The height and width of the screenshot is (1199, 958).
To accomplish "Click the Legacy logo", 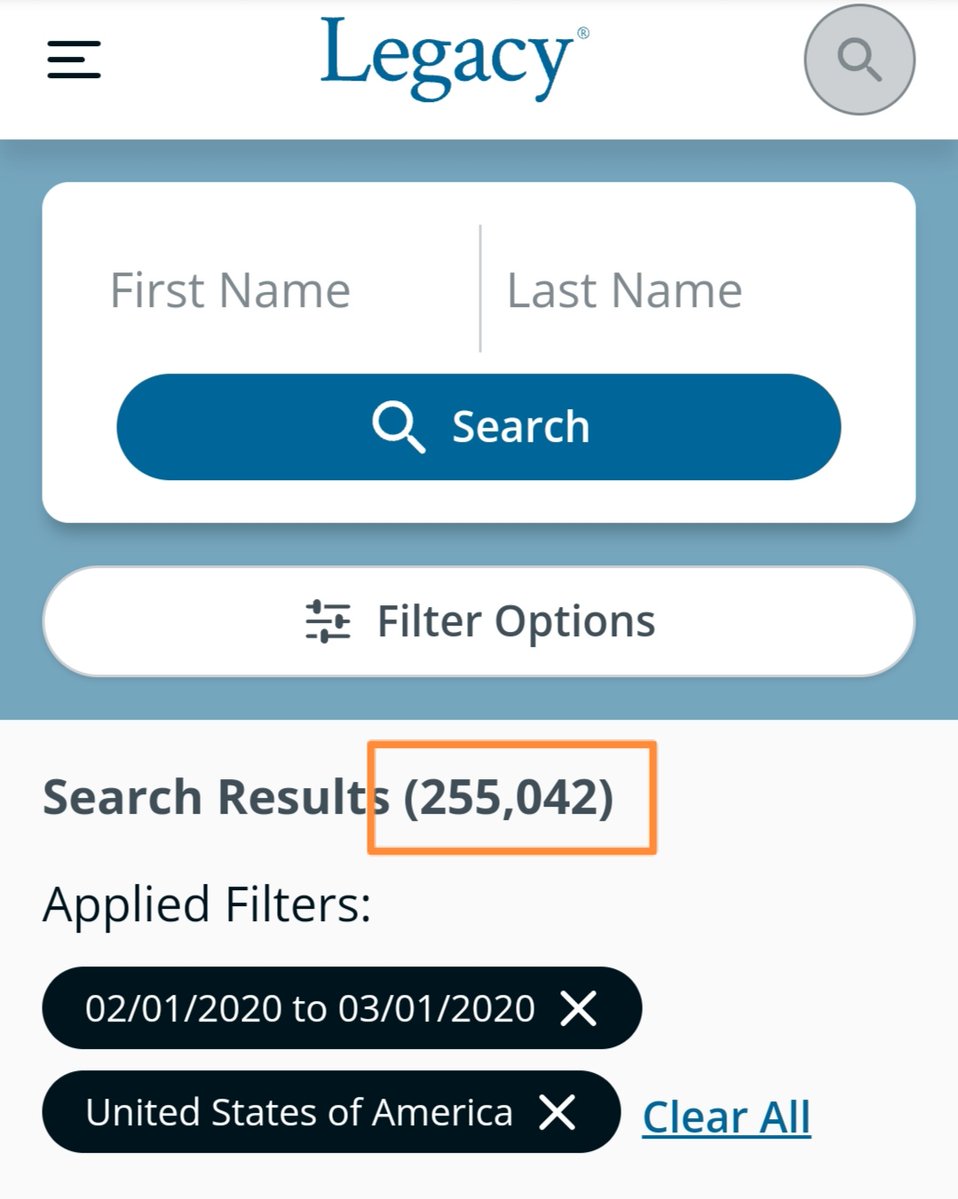I will click(x=448, y=58).
